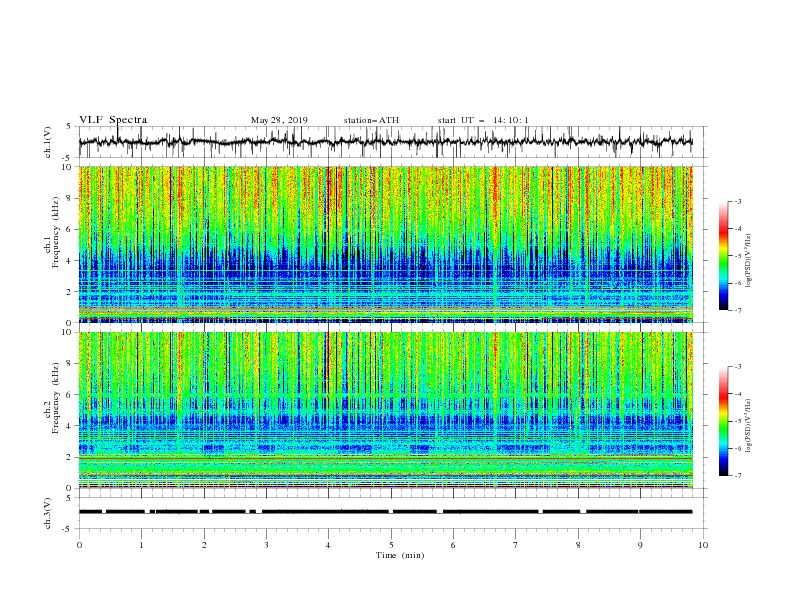Click the ch.1 spectrogram panel
This screenshot has height=612, width=792.
pyautogui.click(x=385, y=244)
